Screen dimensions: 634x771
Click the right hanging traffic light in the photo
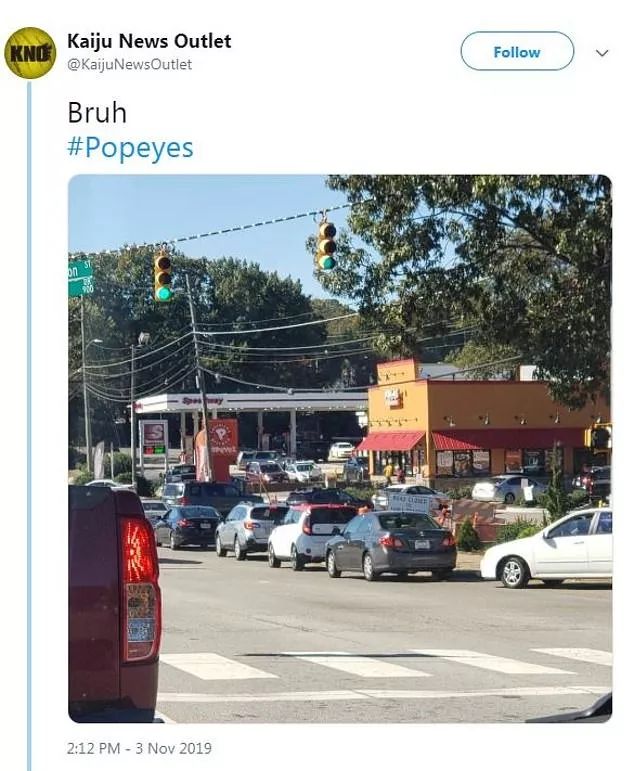pyautogui.click(x=327, y=245)
